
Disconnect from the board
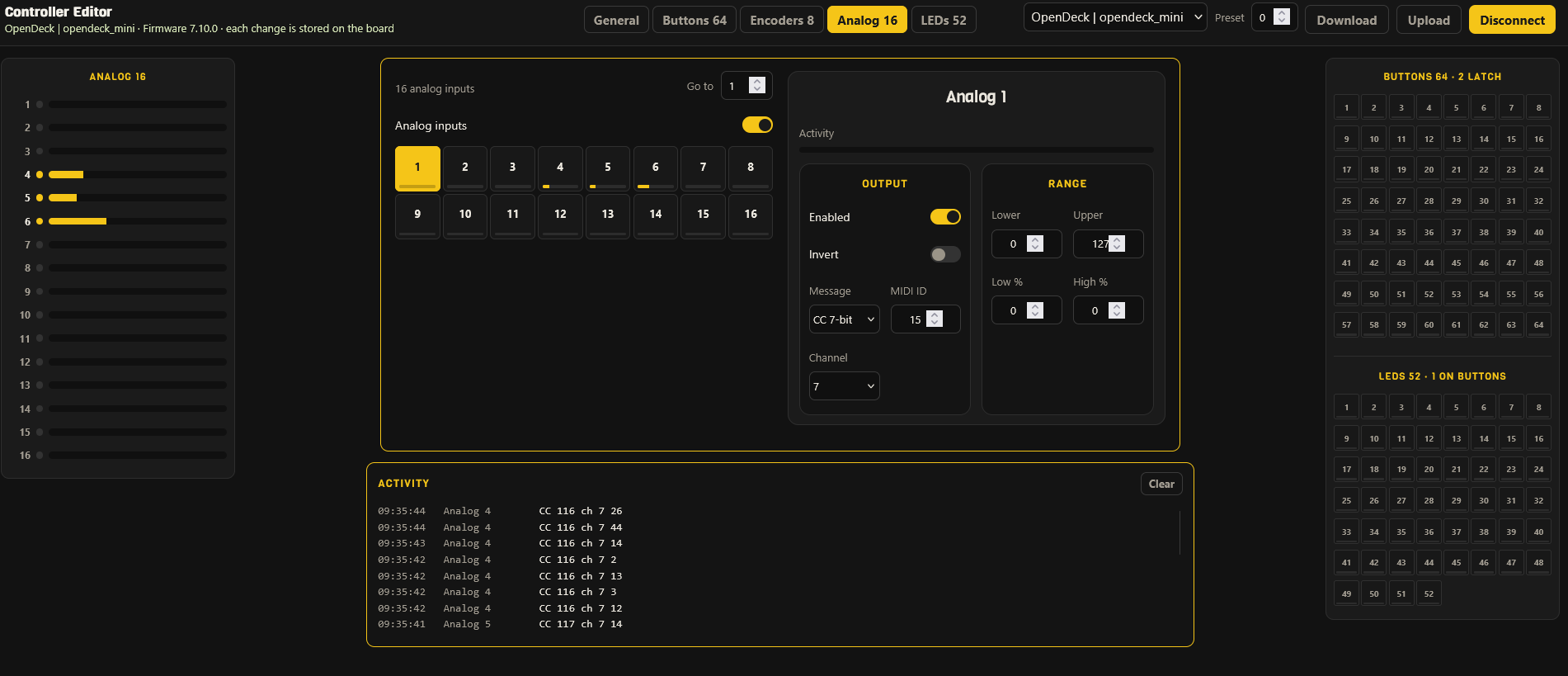click(1512, 20)
